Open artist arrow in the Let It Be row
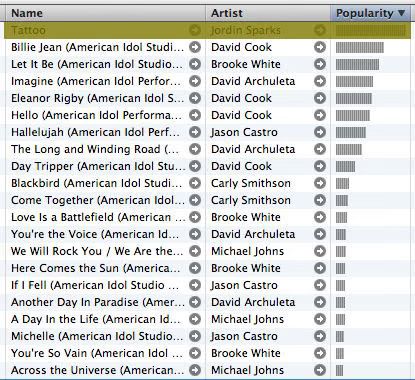415x380 pixels. coord(320,64)
